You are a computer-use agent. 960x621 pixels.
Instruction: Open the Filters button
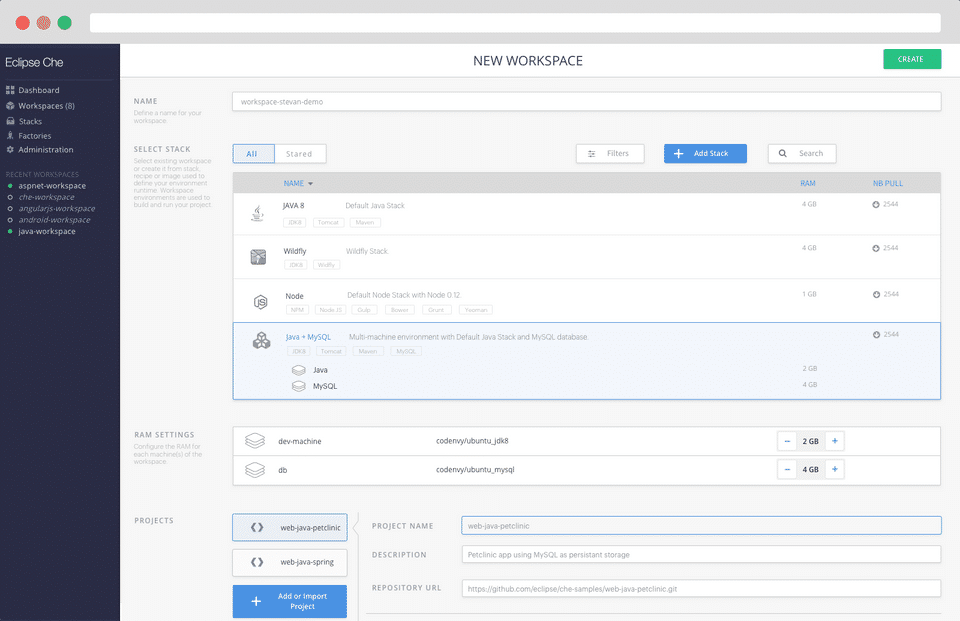(x=610, y=154)
